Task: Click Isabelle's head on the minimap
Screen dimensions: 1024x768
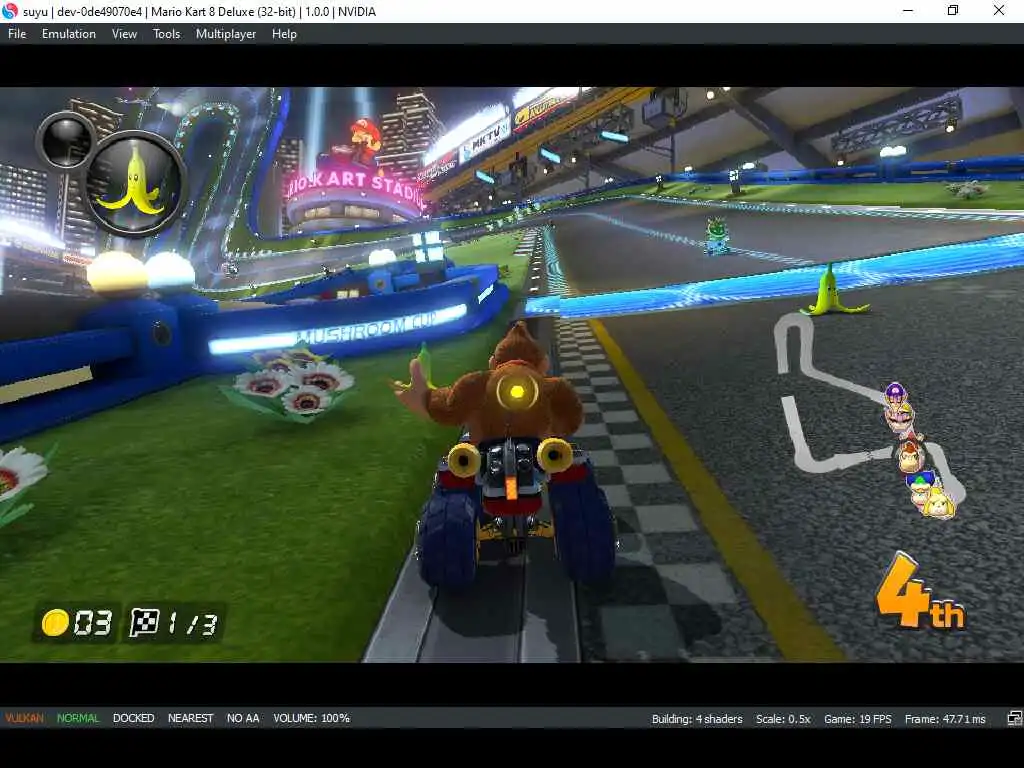Action: [x=939, y=504]
